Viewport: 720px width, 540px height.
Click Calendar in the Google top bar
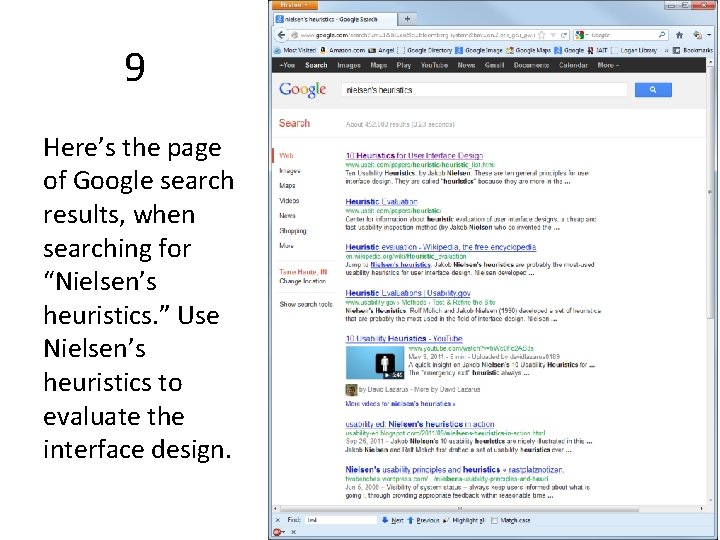point(573,65)
